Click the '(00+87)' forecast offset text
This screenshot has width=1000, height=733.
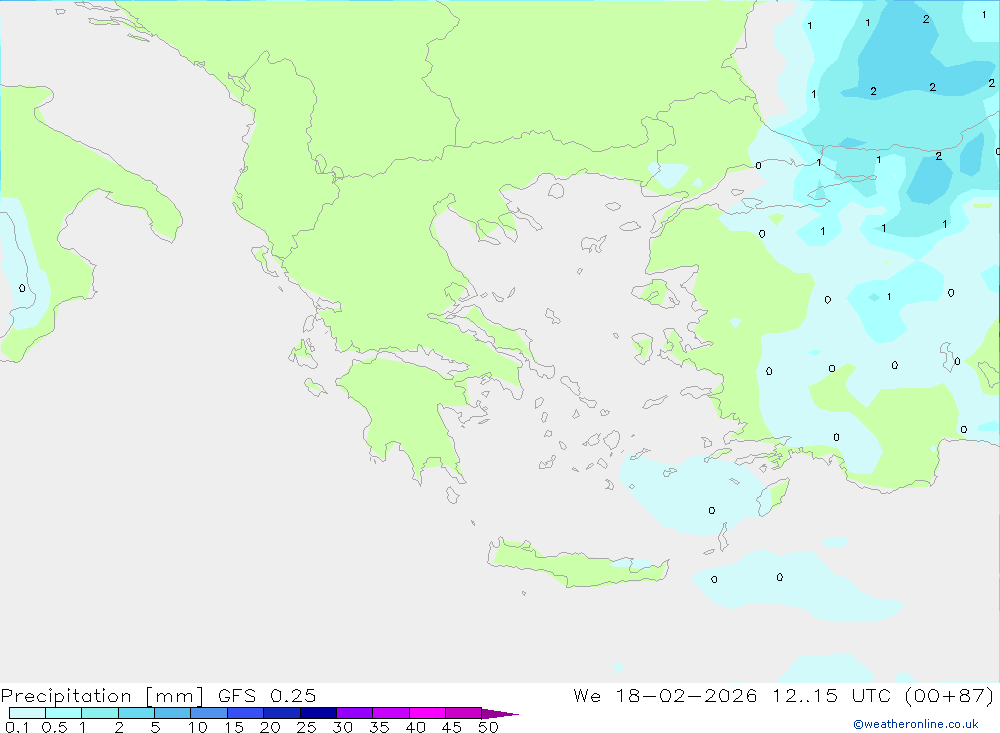[x=950, y=695]
